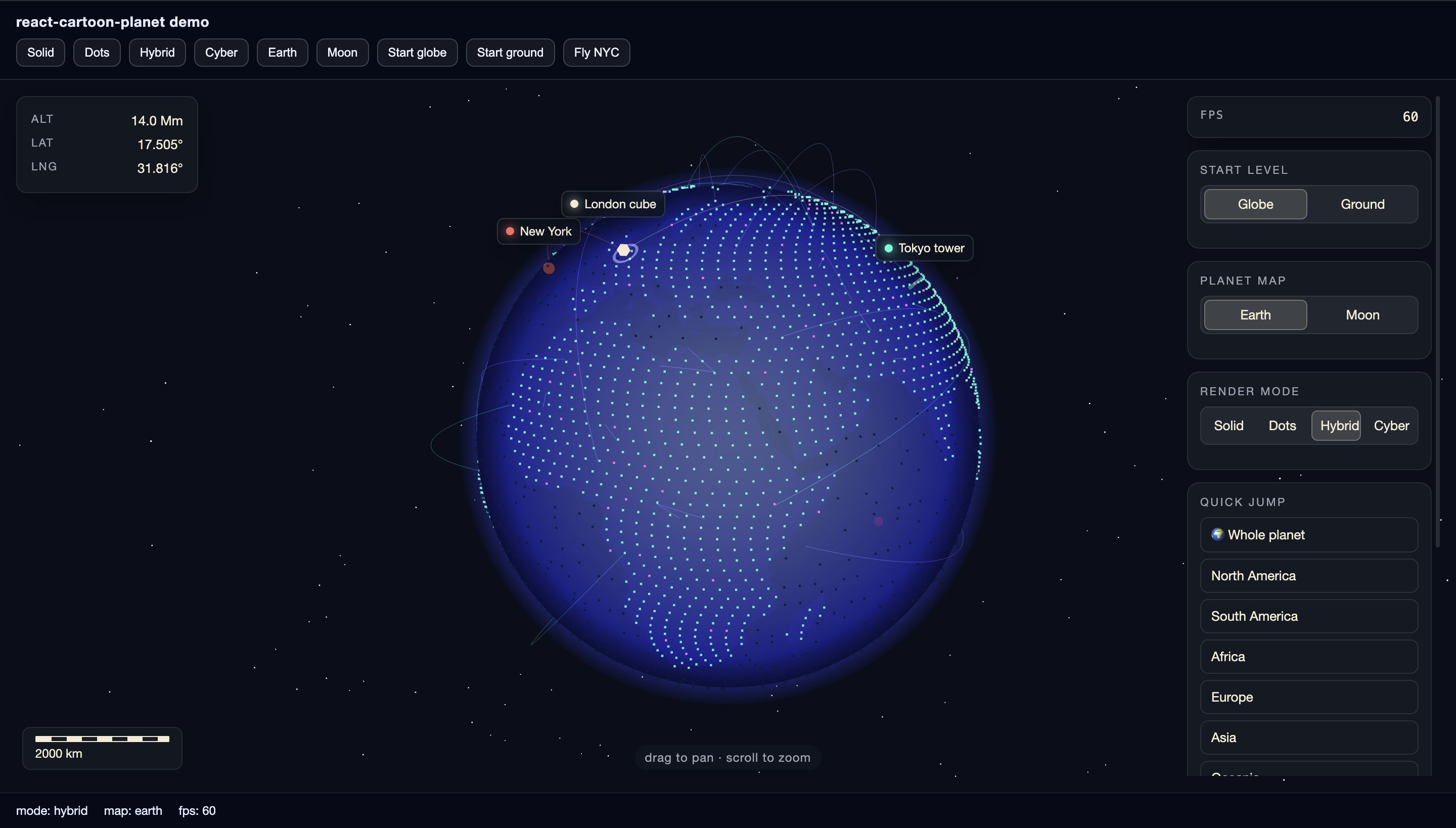Click the ALT value 14.0 Mm

(157, 120)
